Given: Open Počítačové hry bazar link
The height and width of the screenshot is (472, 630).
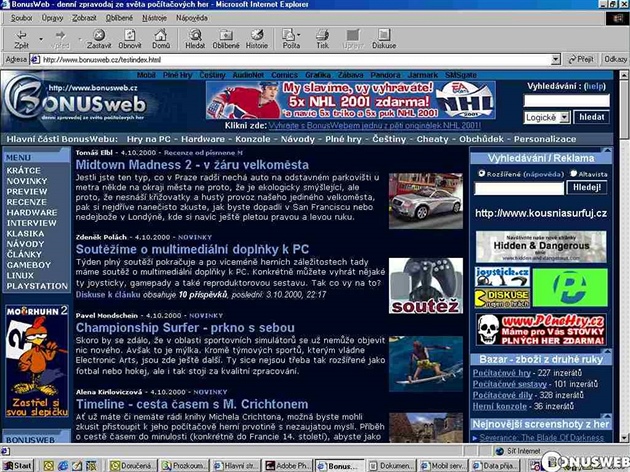Looking at the screenshot, I should tap(501, 373).
